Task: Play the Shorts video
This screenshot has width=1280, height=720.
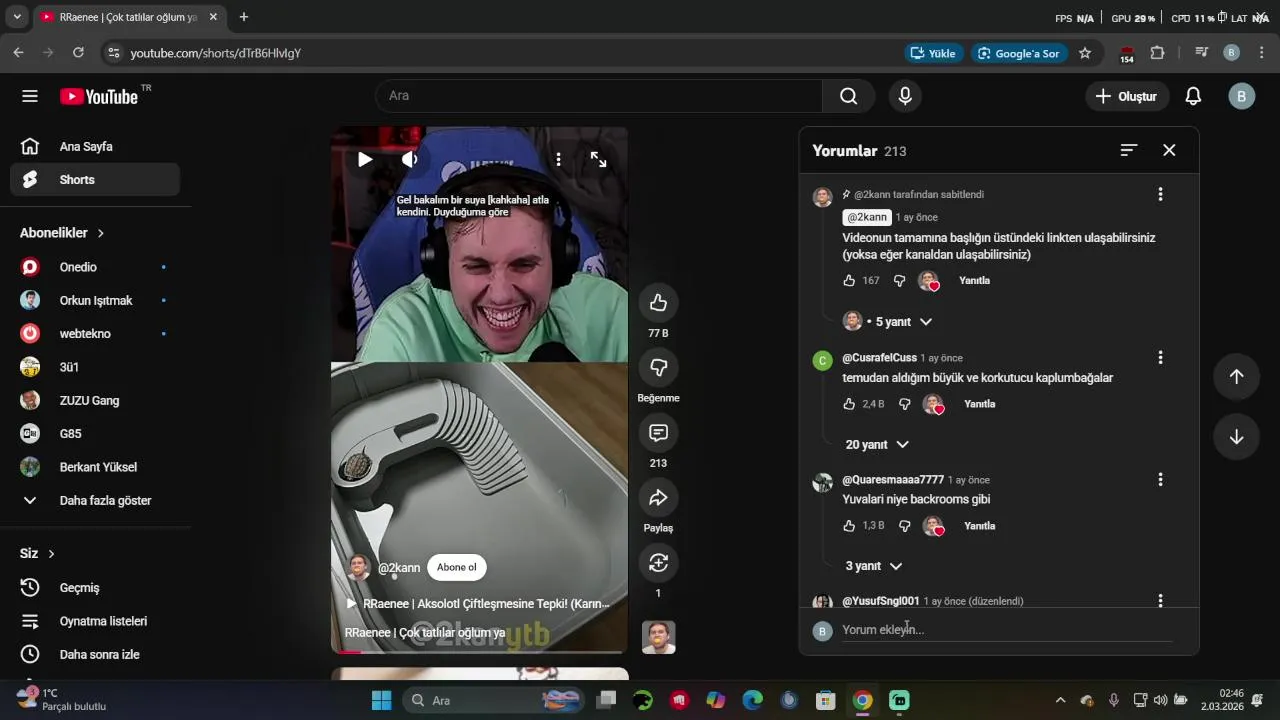Action: (365, 159)
